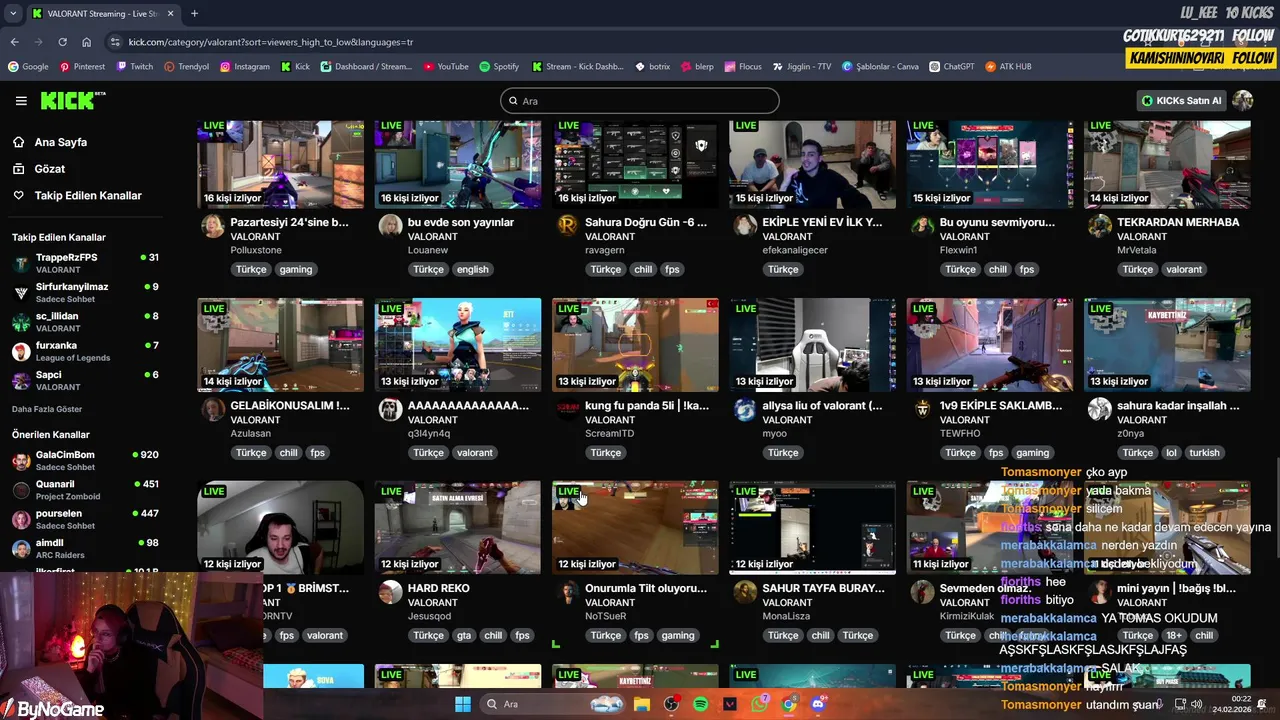The image size is (1280, 720).
Task: Open followed channel Sapci
Action: [85, 381]
